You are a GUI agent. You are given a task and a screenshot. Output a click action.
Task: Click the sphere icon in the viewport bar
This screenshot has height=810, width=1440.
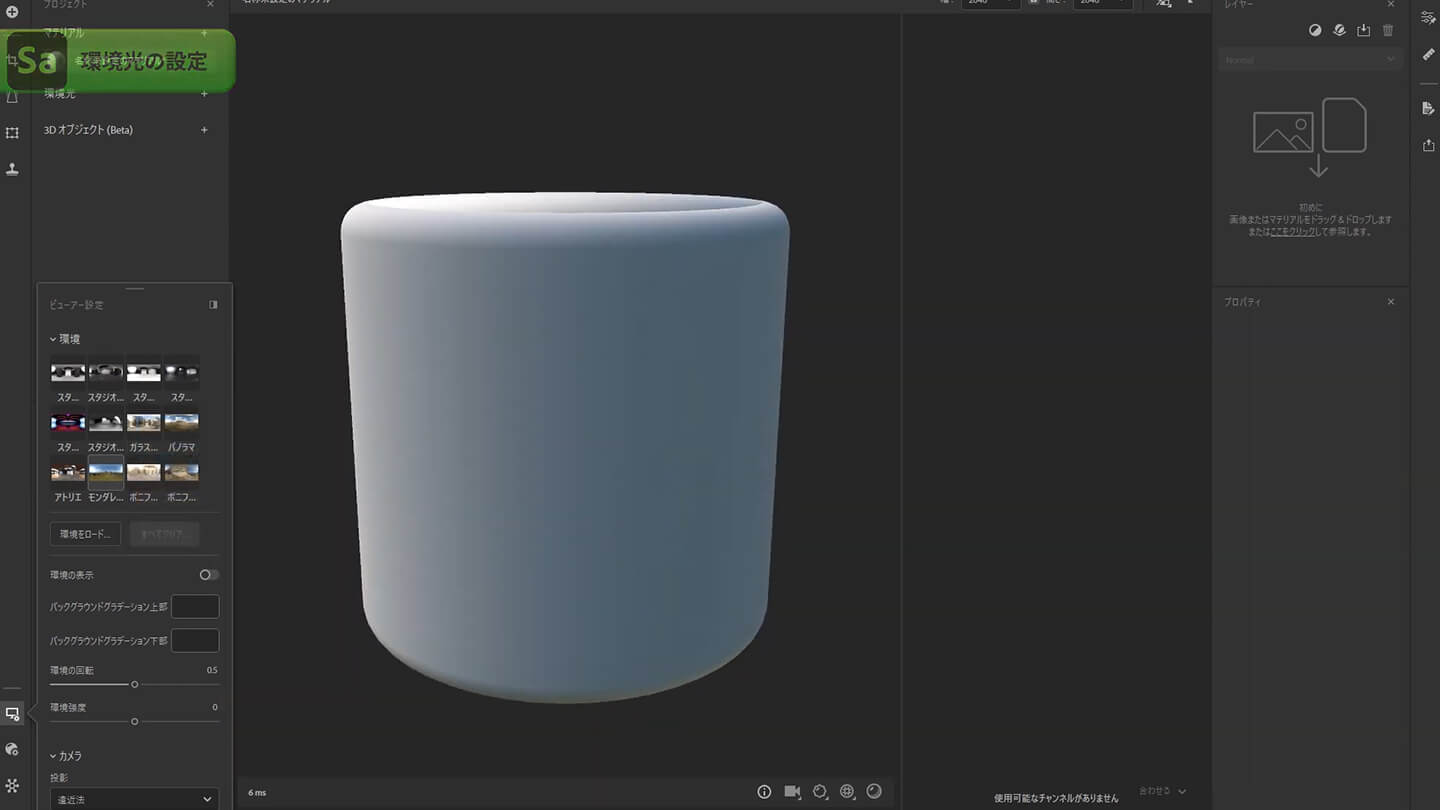tap(874, 791)
